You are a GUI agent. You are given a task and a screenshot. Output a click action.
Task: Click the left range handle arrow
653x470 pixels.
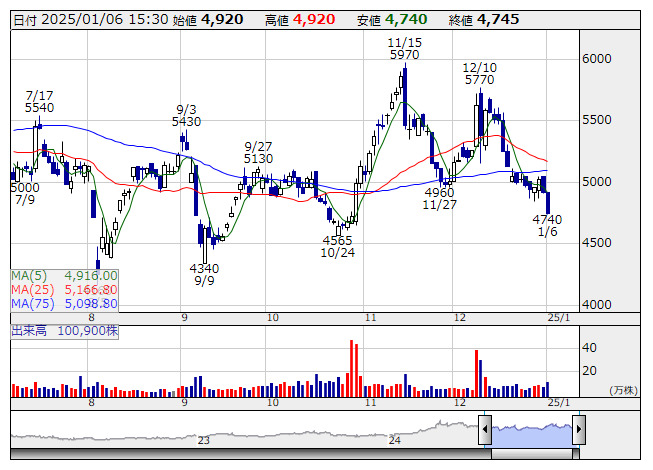(x=485, y=429)
